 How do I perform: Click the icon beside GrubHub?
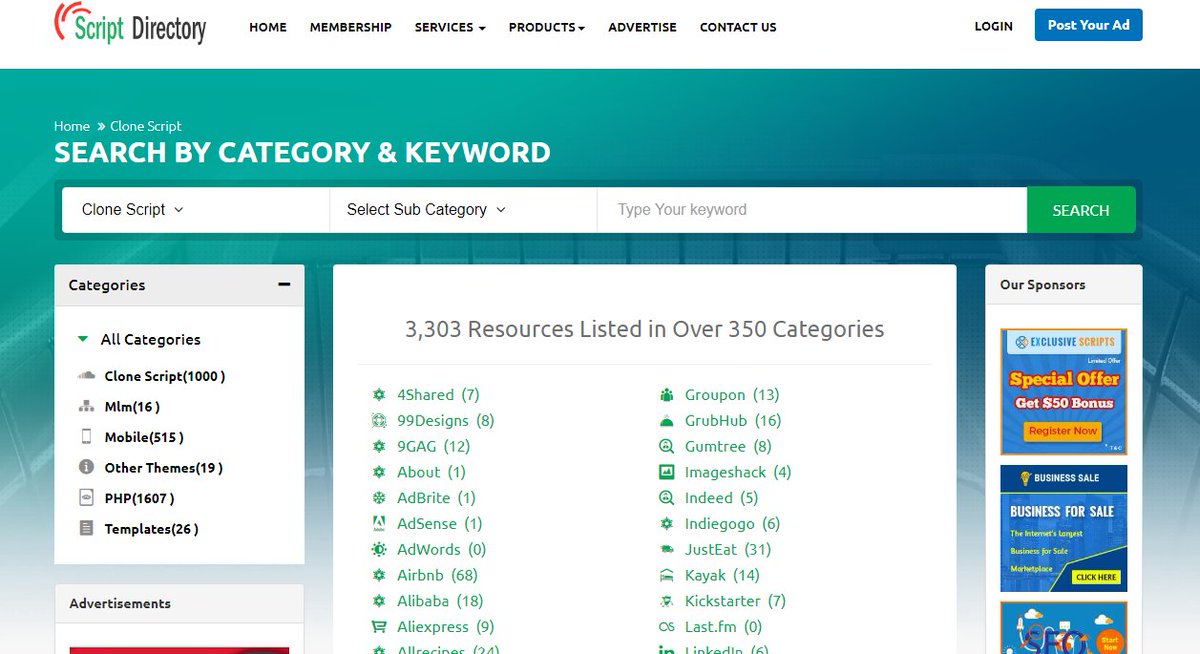tap(667, 421)
